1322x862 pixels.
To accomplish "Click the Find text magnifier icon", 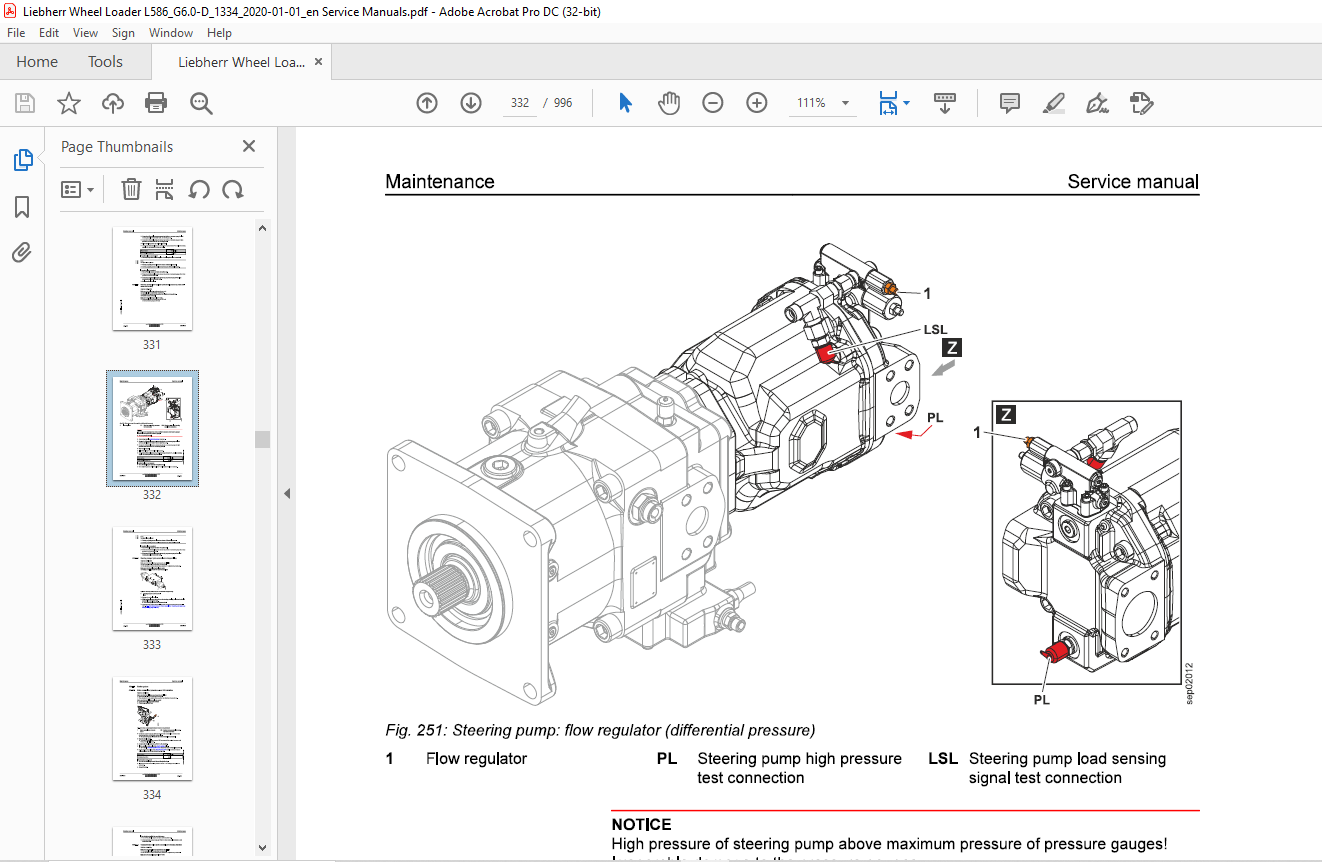I will (201, 103).
